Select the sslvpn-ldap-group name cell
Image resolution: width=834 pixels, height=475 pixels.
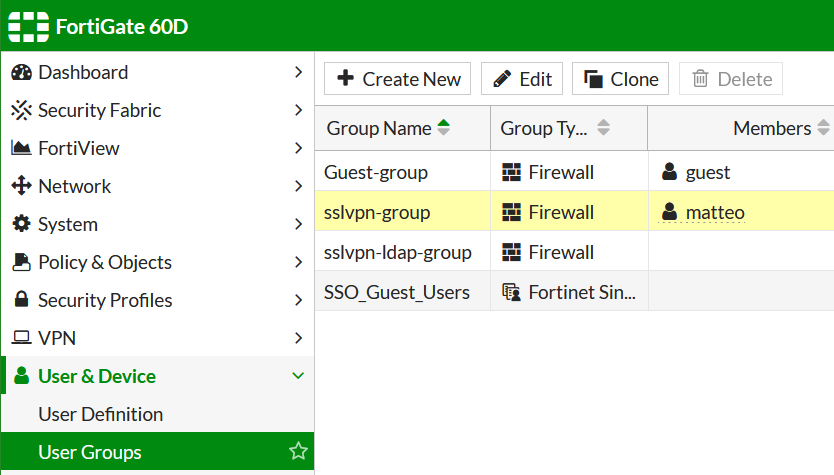[397, 252]
